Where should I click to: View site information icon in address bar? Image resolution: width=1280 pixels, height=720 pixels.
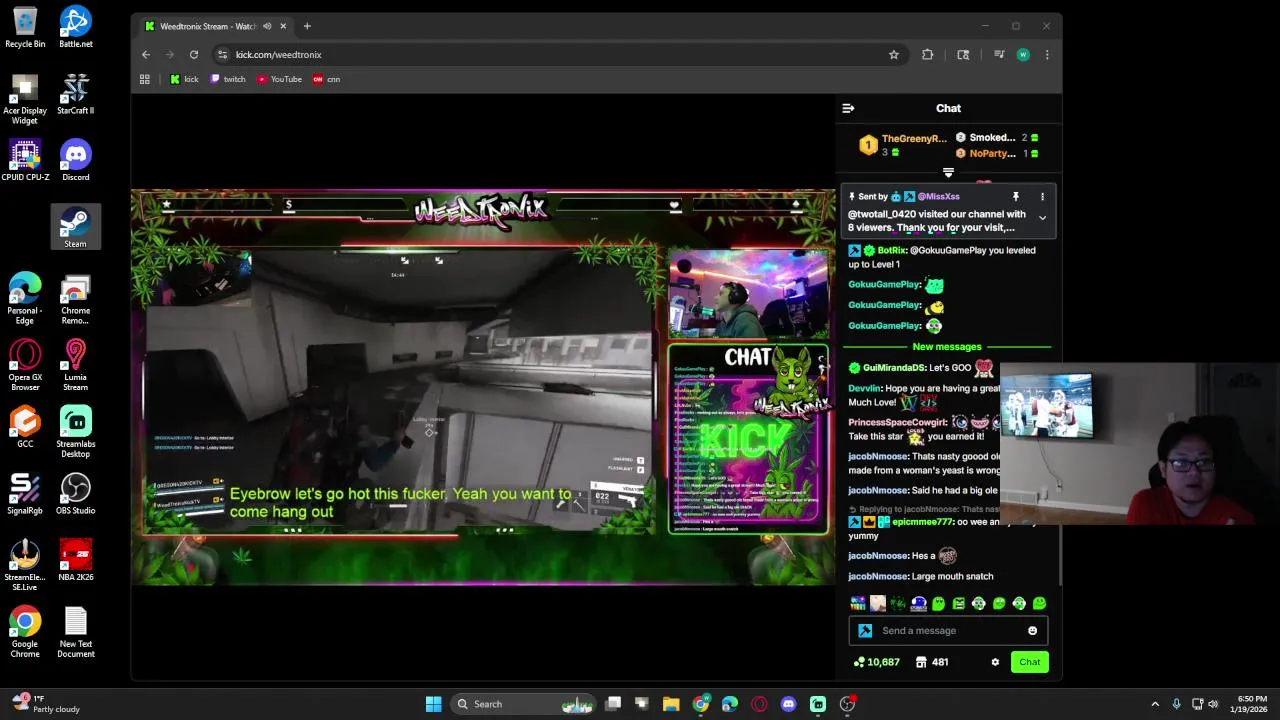point(223,55)
